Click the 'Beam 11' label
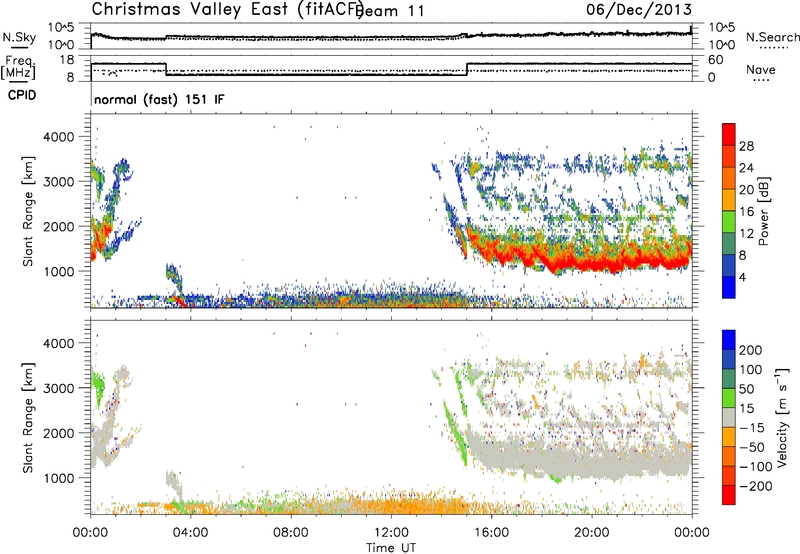The height and width of the screenshot is (554, 800). [x=390, y=11]
